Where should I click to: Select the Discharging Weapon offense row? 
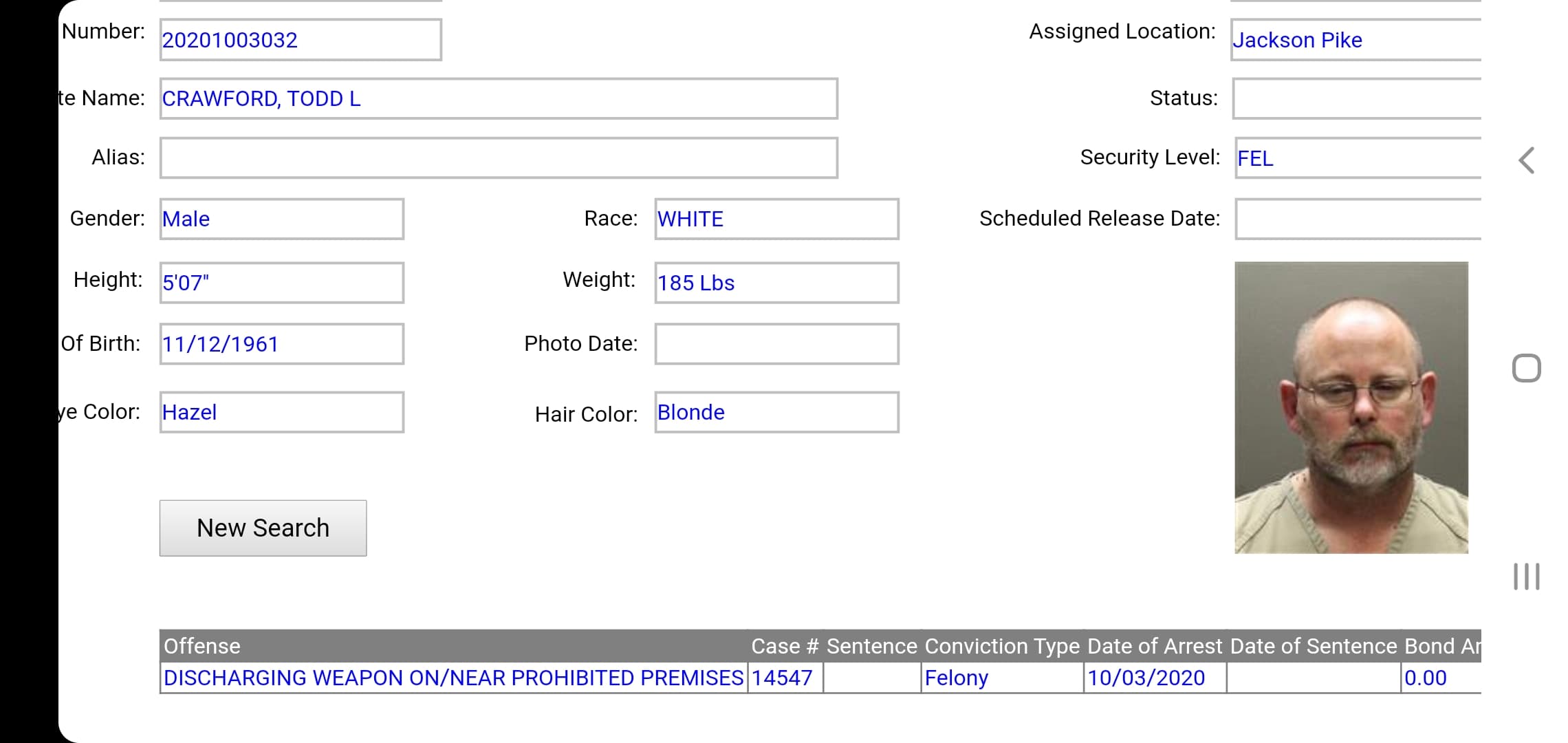click(453, 678)
